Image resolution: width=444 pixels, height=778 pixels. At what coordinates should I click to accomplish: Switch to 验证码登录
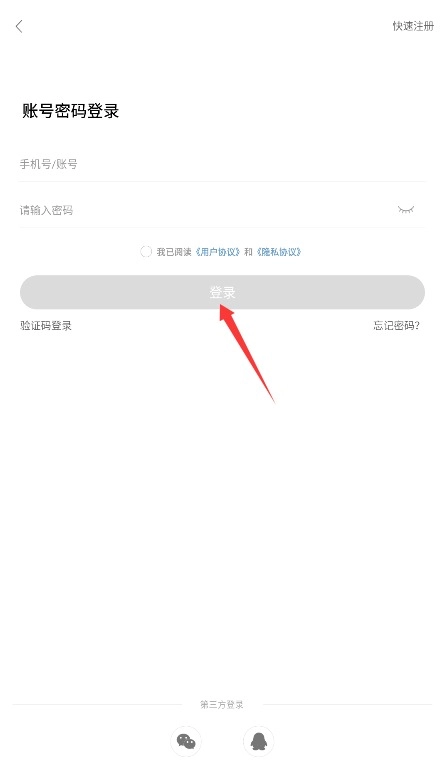(x=46, y=325)
